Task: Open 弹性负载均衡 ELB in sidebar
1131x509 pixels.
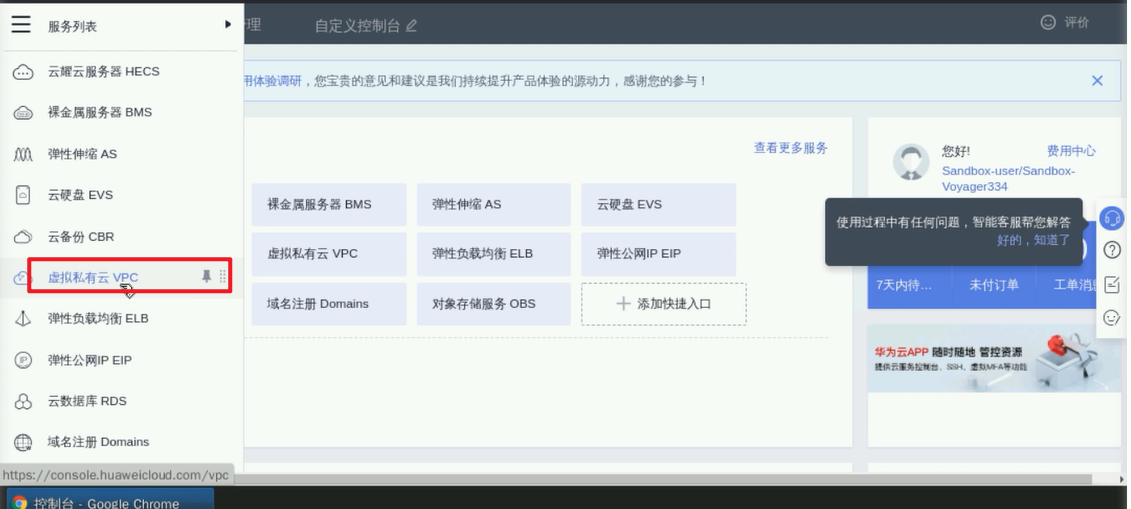Action: point(98,319)
